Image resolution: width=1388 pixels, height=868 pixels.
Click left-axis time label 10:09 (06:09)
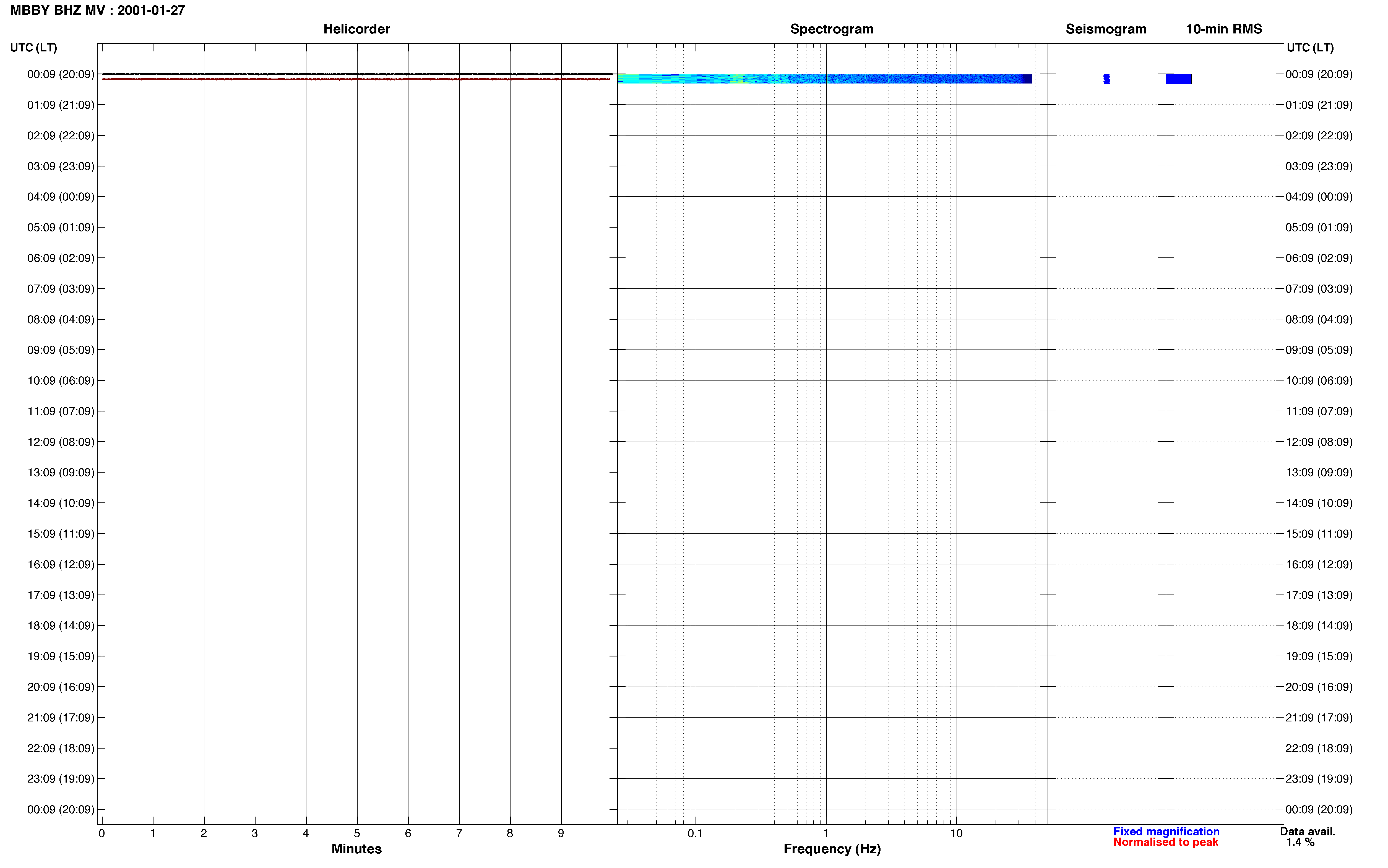point(61,380)
